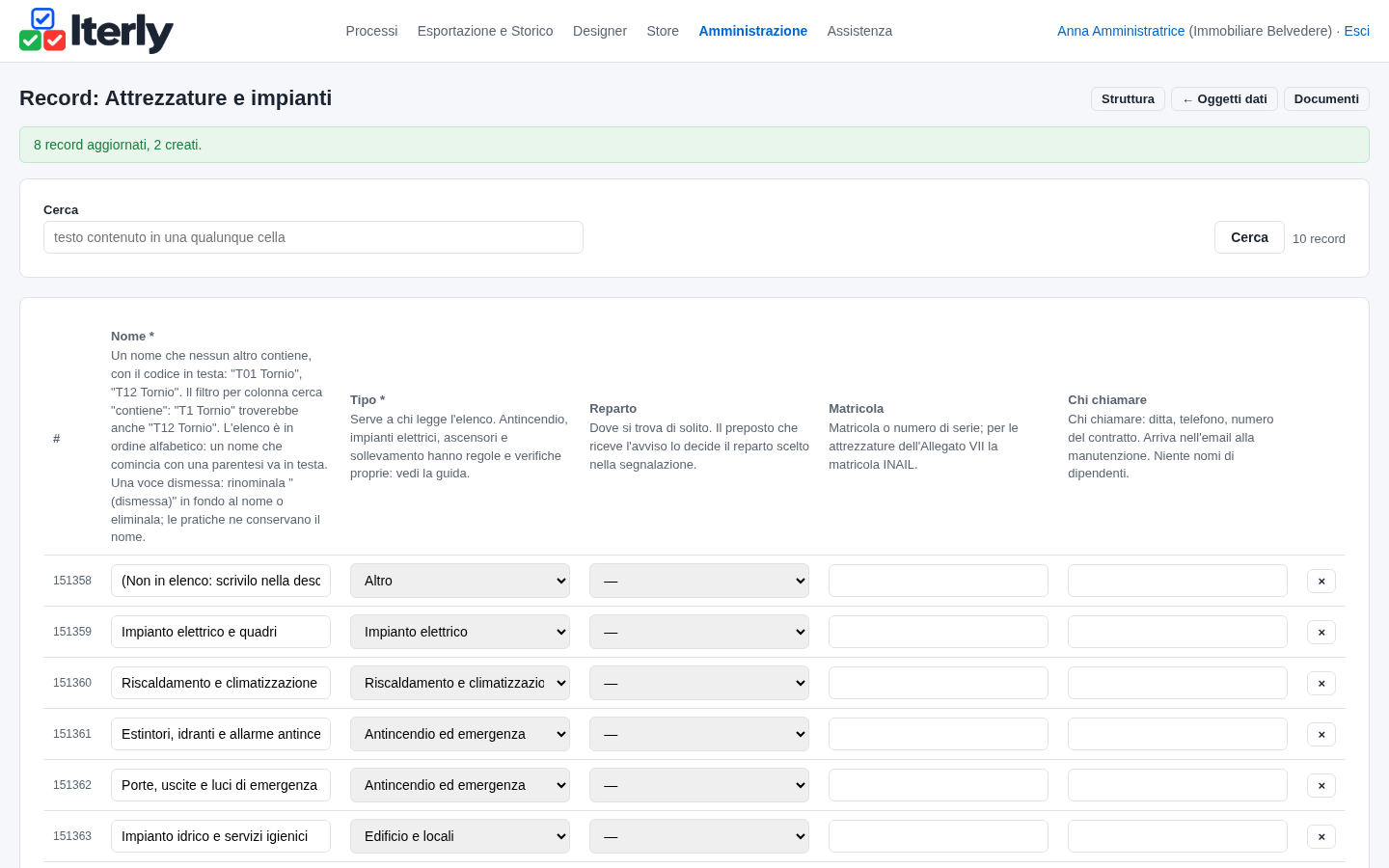This screenshot has height=868, width=1389.
Task: Click Matricola field for Impianto elettrico e quadri
Action: click(939, 632)
